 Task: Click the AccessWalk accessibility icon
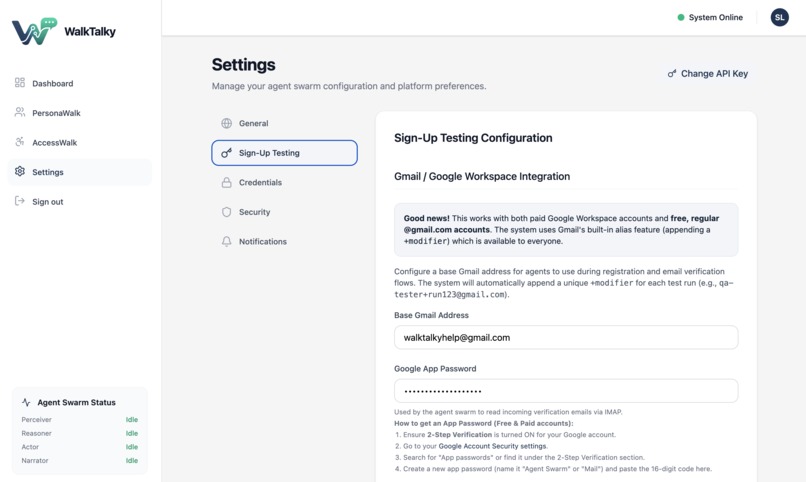(20, 142)
